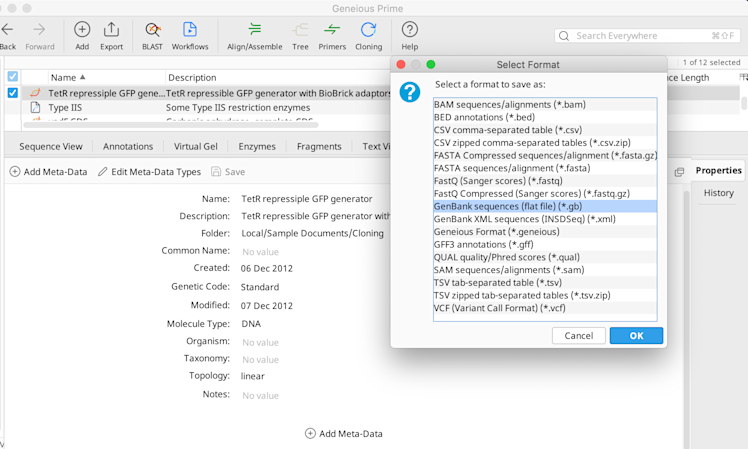Open the Annotations tab

pos(128,146)
